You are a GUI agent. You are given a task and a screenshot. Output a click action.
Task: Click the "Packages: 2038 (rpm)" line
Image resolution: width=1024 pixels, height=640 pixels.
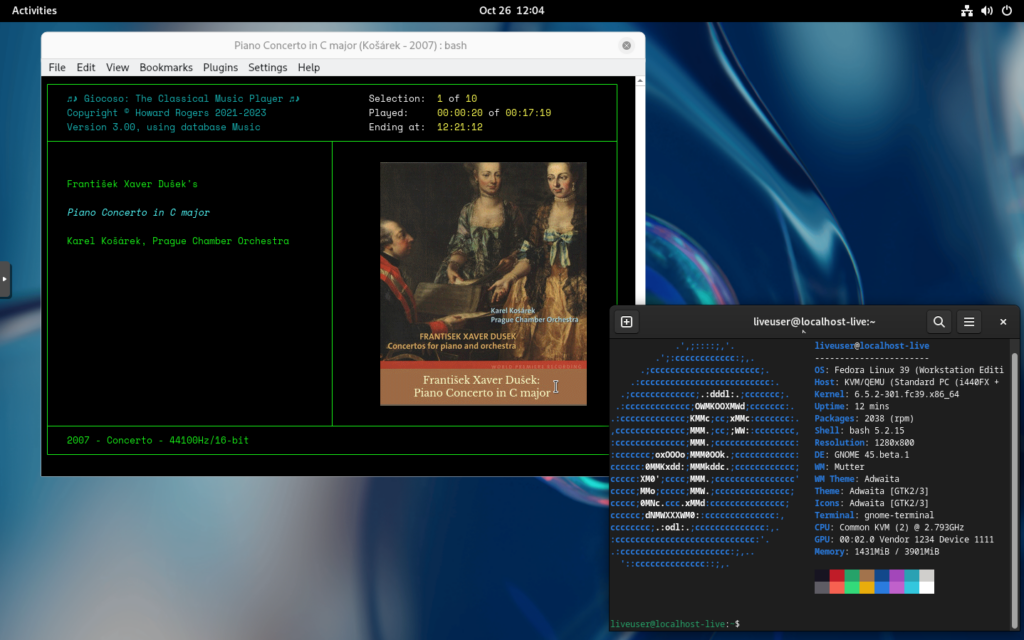[864, 419]
